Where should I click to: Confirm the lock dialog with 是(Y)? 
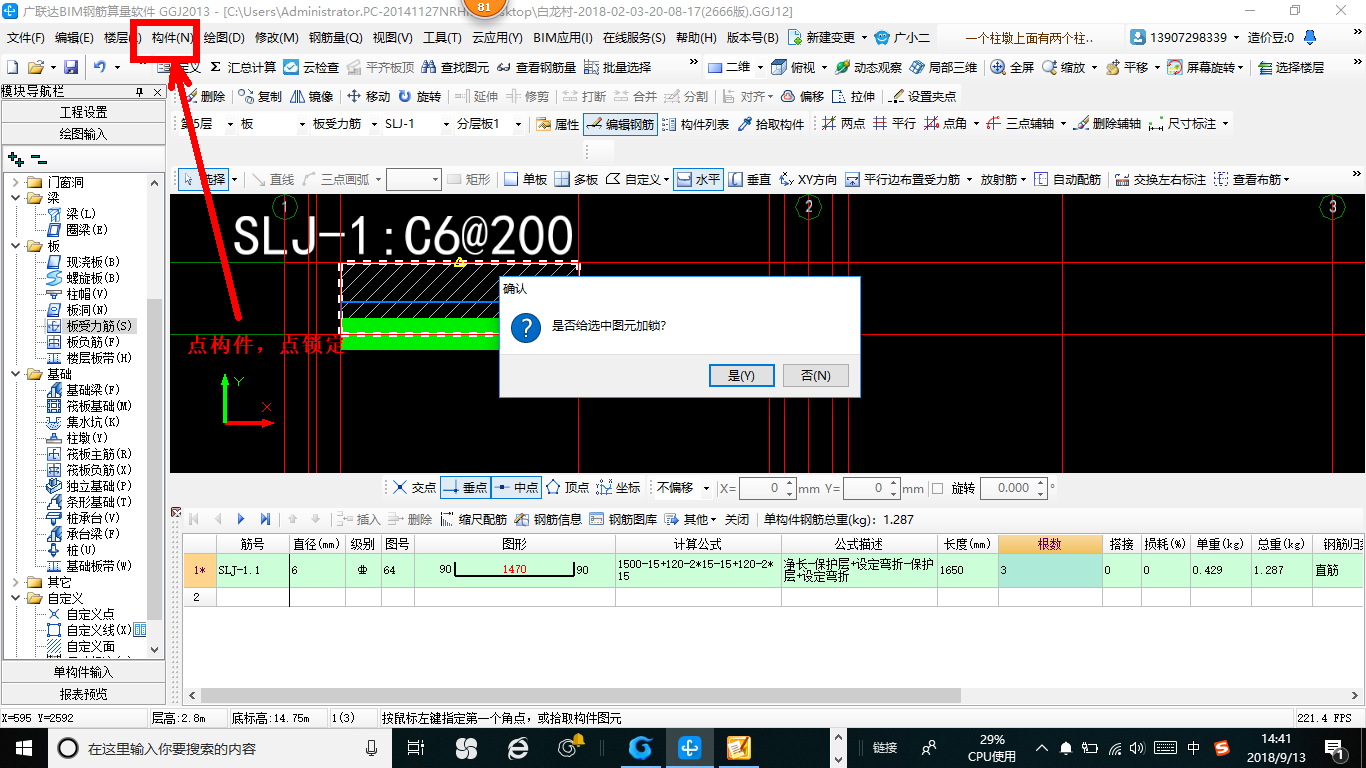pos(741,375)
